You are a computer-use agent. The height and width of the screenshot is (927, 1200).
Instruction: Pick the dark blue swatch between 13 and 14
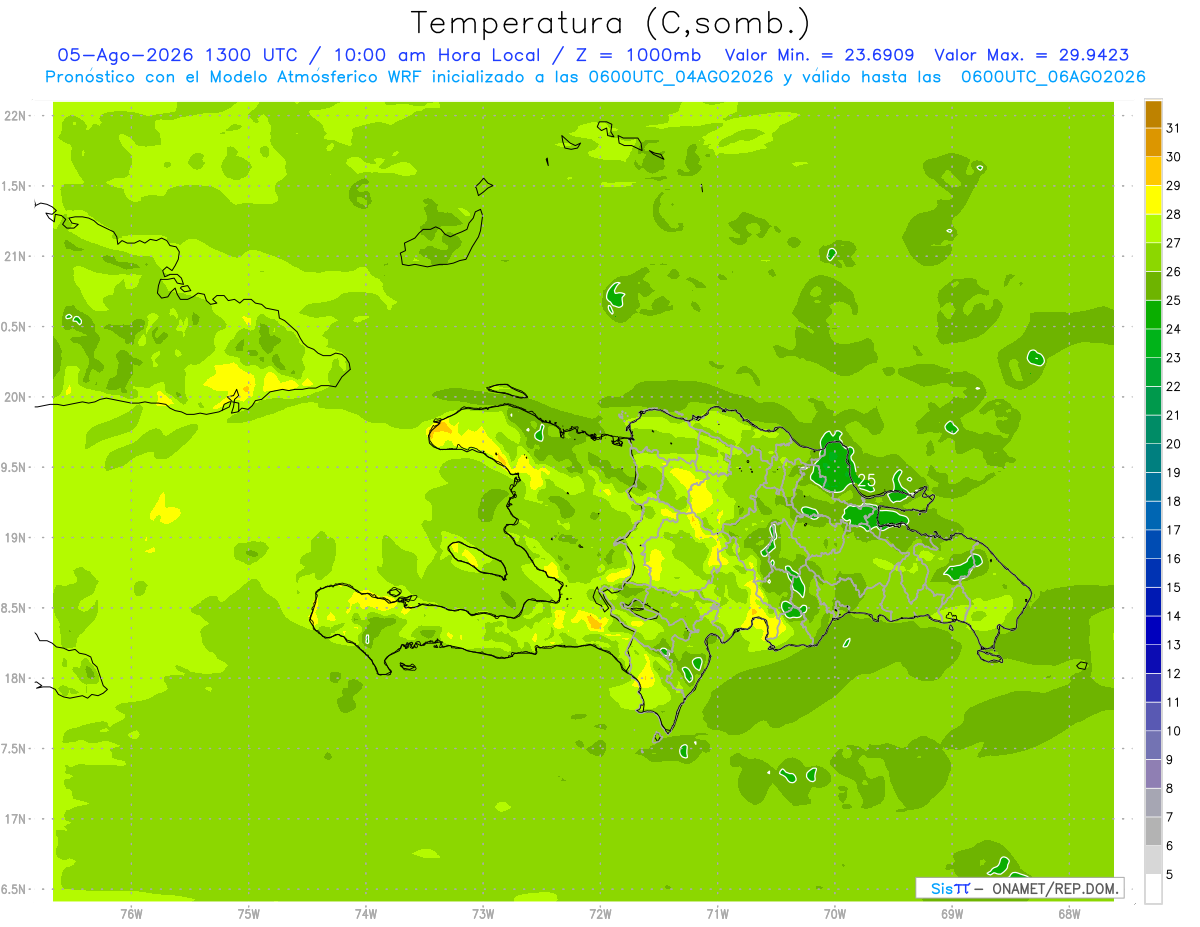(x=1153, y=630)
